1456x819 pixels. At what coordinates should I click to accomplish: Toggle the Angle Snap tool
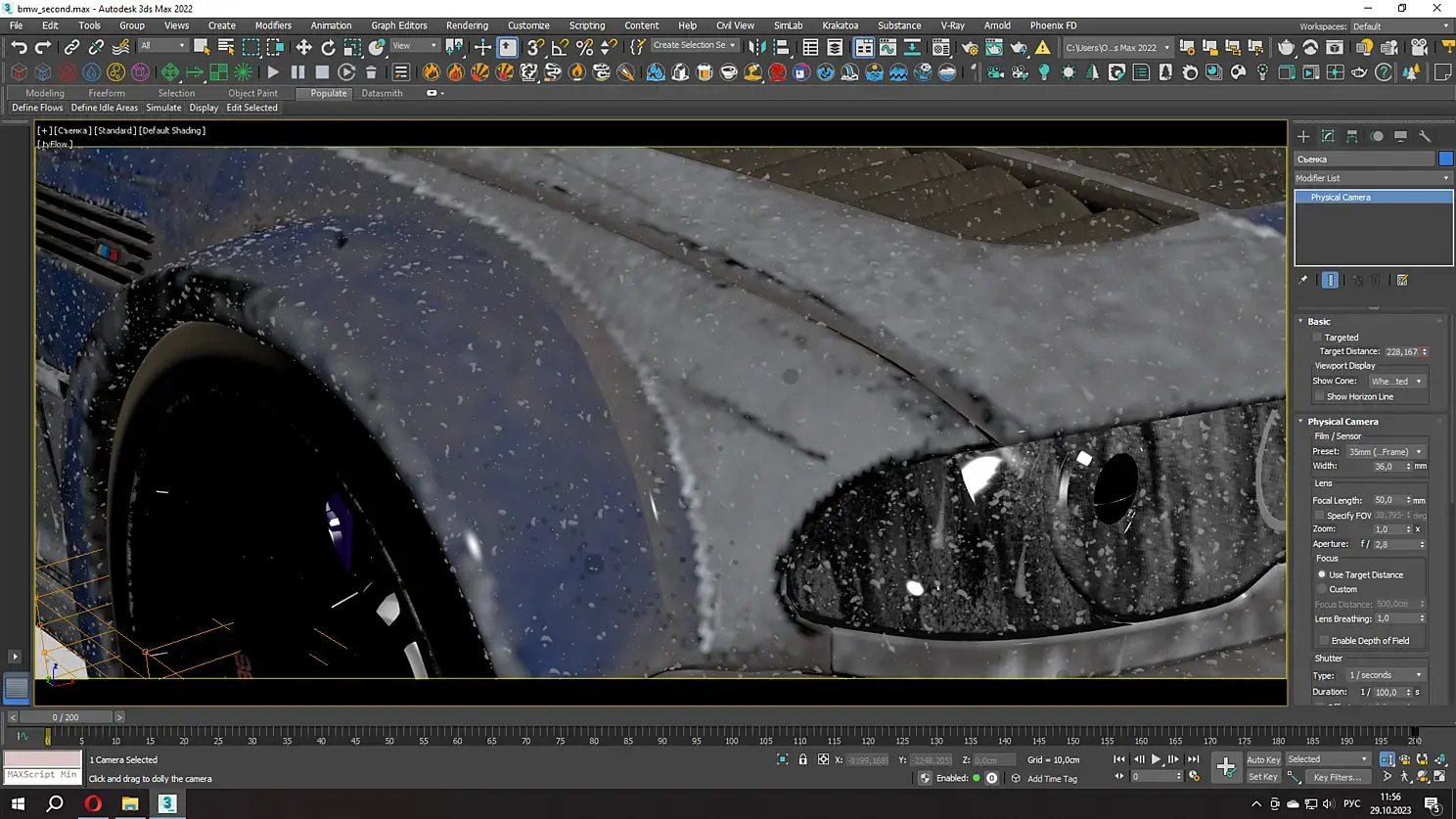[560, 47]
